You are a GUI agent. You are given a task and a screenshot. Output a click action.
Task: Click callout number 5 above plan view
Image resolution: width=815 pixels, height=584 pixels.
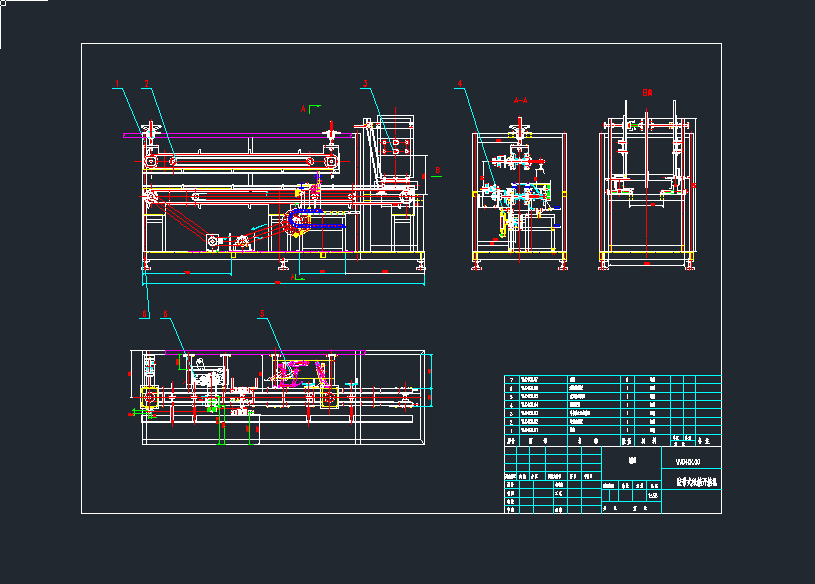(x=262, y=313)
